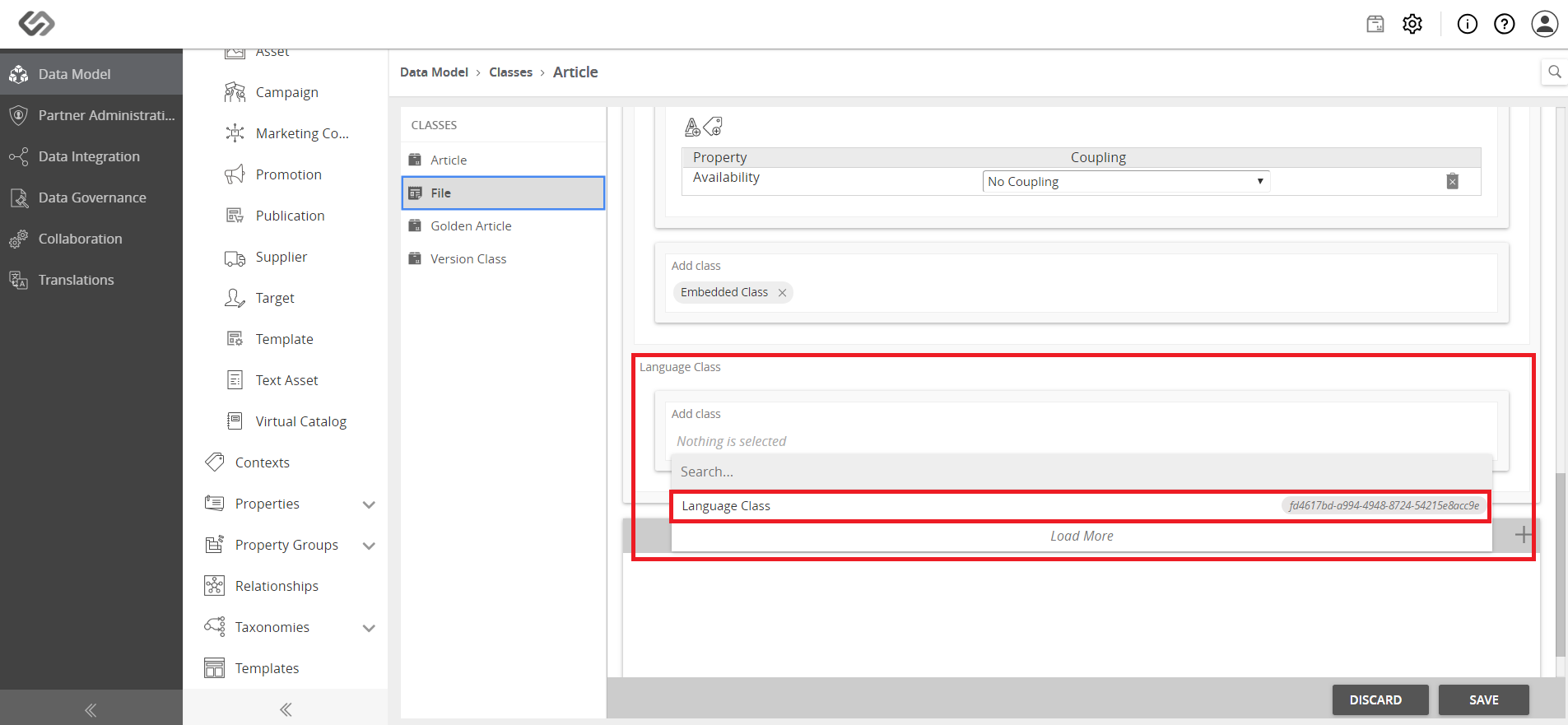This screenshot has height=725, width=1568.
Task: Click the Publication icon
Action: (235, 216)
